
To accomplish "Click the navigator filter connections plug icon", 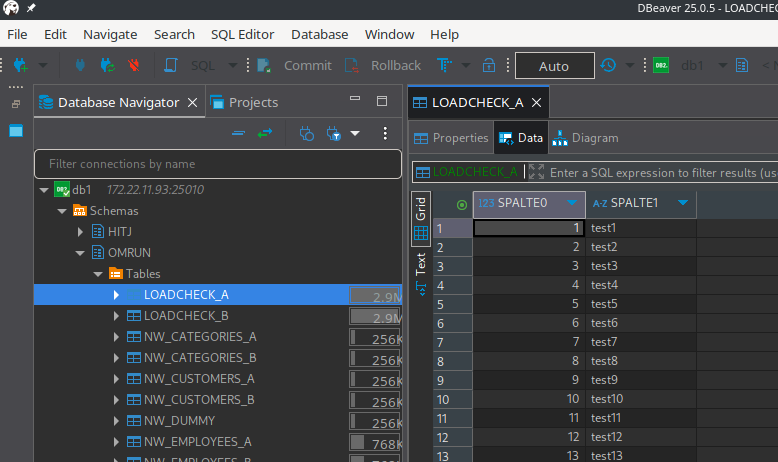I will click(x=333, y=133).
